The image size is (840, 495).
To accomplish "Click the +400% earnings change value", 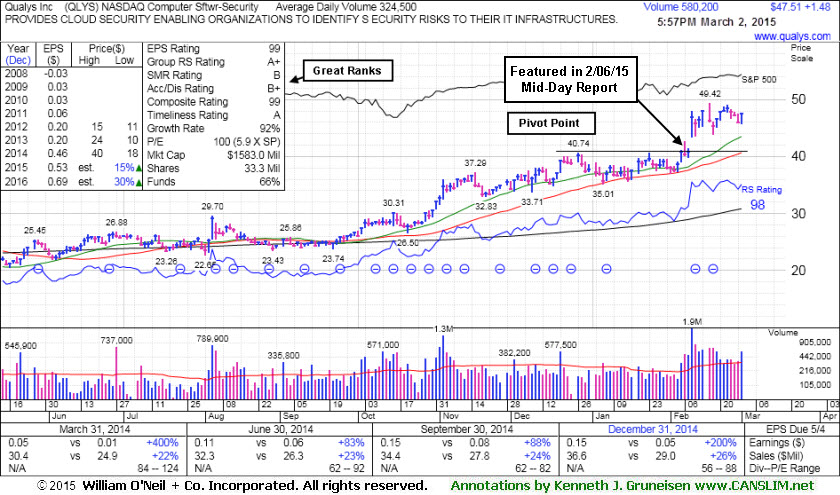I will (x=162, y=443).
